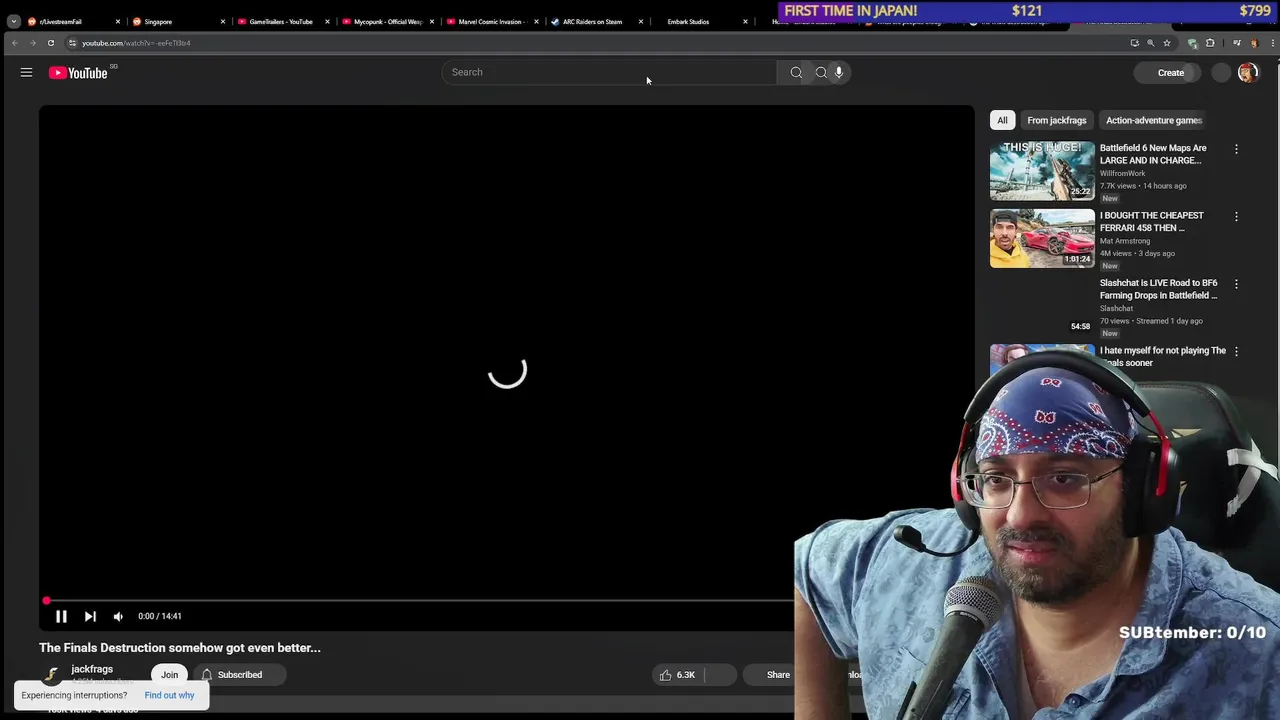Open I hate myself for not playing title

point(1162,356)
